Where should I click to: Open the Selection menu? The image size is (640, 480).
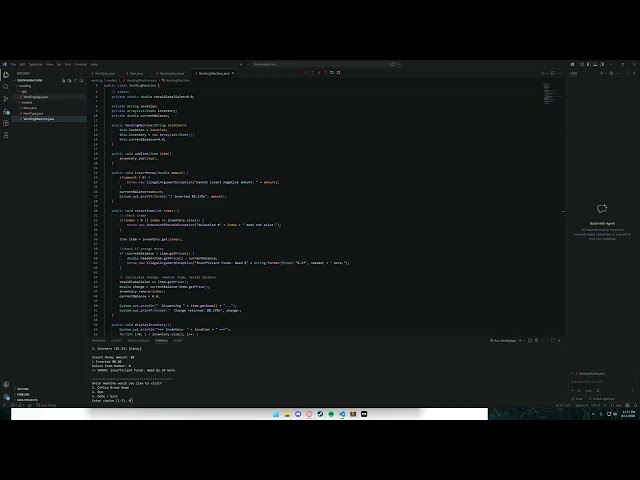[x=36, y=64]
